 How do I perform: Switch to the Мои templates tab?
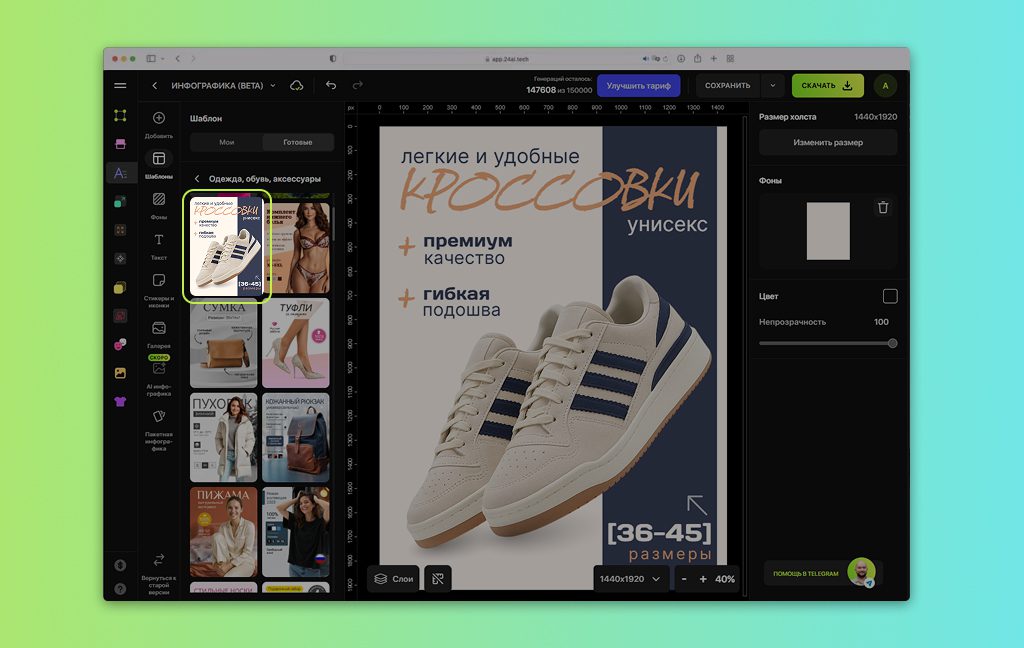pos(227,142)
